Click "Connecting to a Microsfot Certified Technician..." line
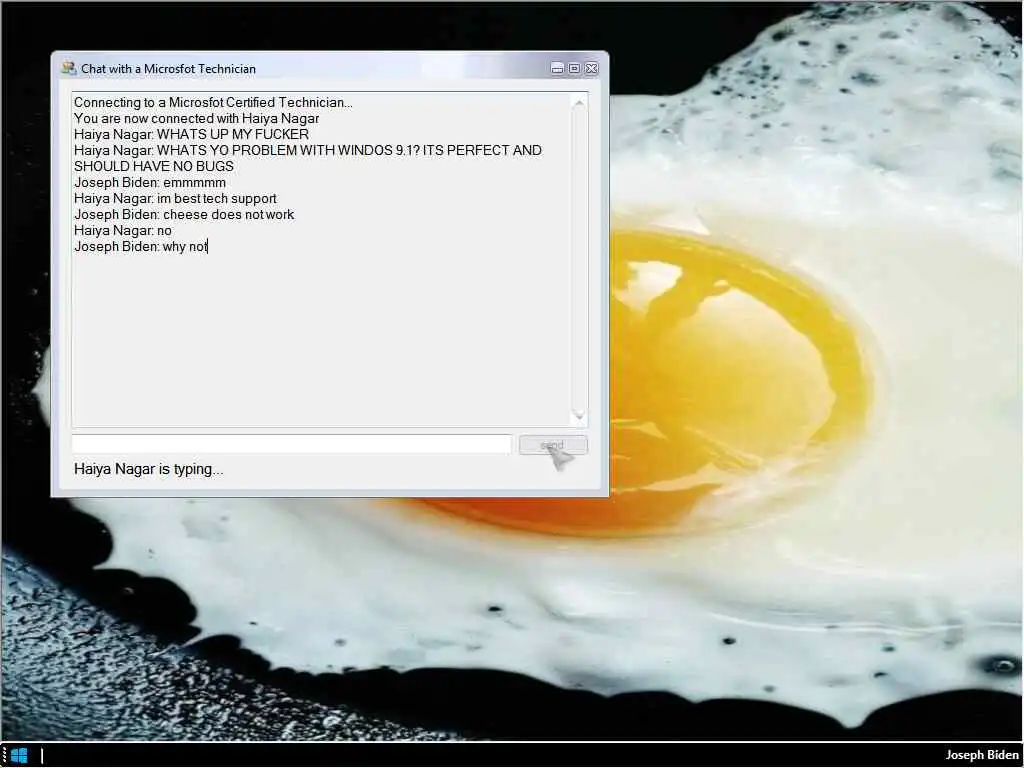Screen dimensions: 1024x768 [x=214, y=103]
